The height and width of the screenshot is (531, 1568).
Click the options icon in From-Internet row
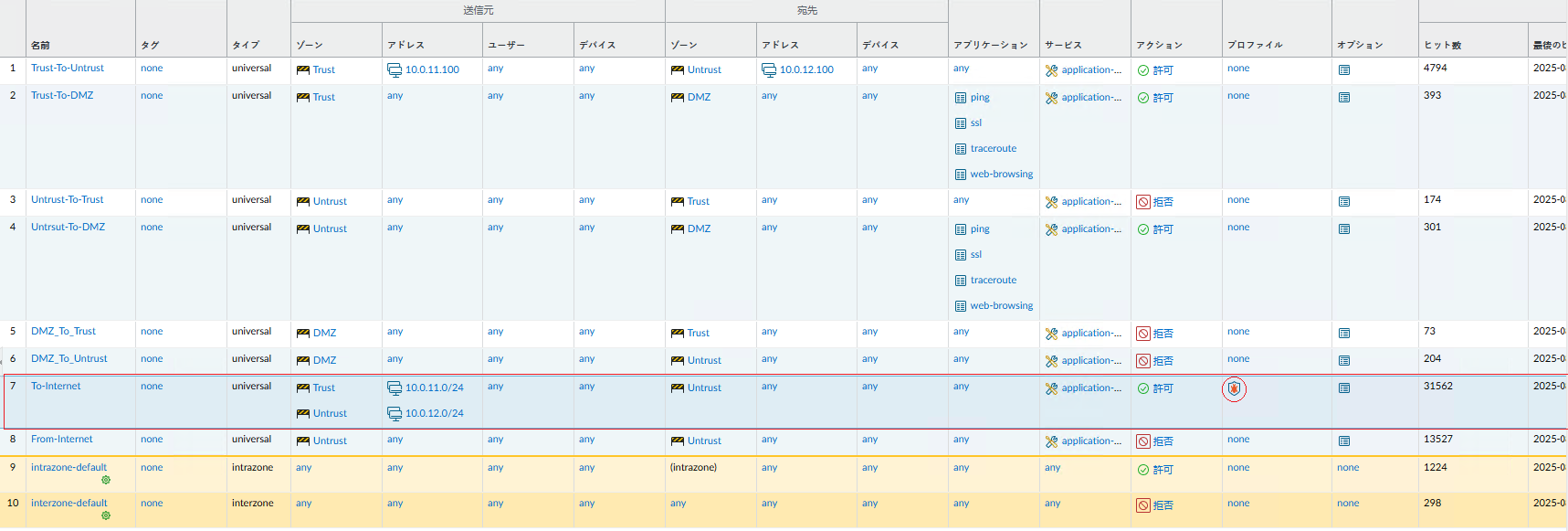click(x=1343, y=441)
